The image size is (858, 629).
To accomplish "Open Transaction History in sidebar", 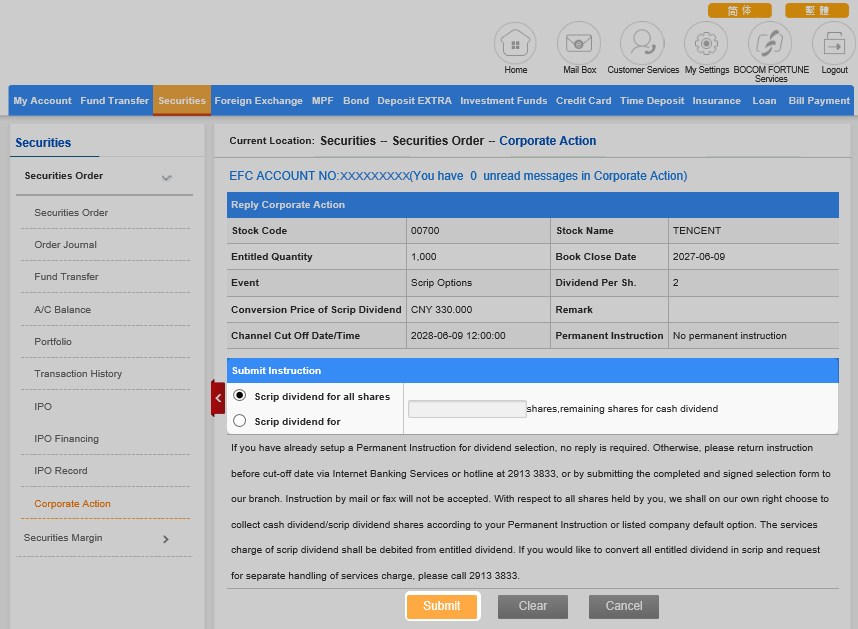I will point(78,374).
